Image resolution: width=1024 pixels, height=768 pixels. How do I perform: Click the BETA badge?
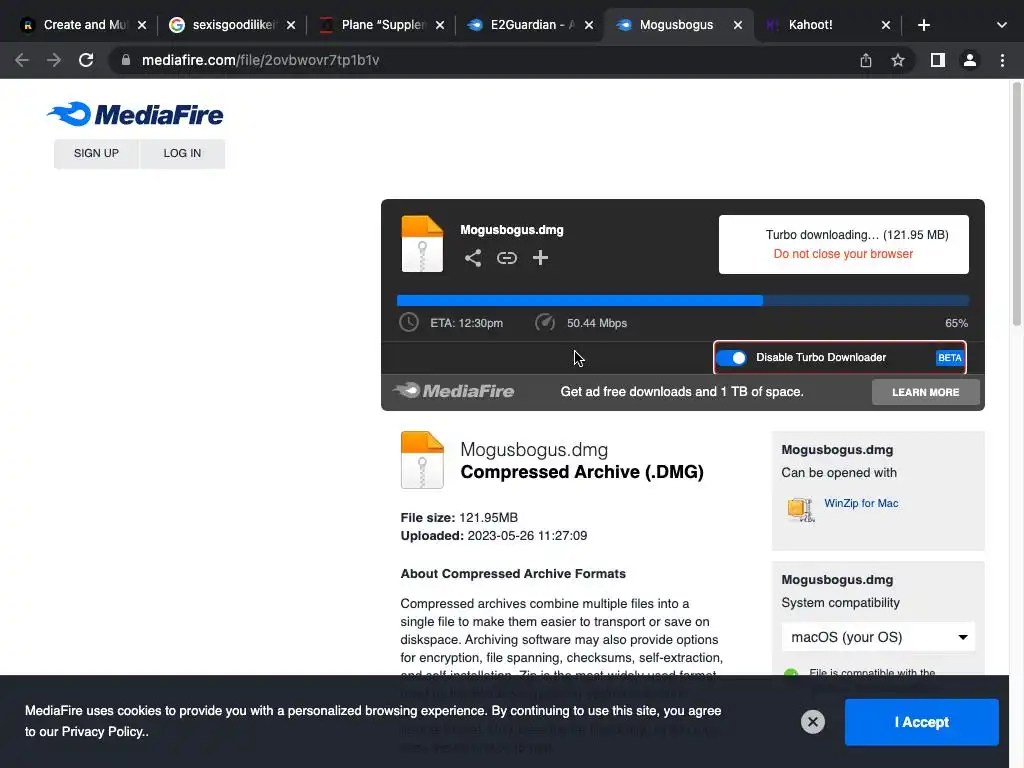950,357
